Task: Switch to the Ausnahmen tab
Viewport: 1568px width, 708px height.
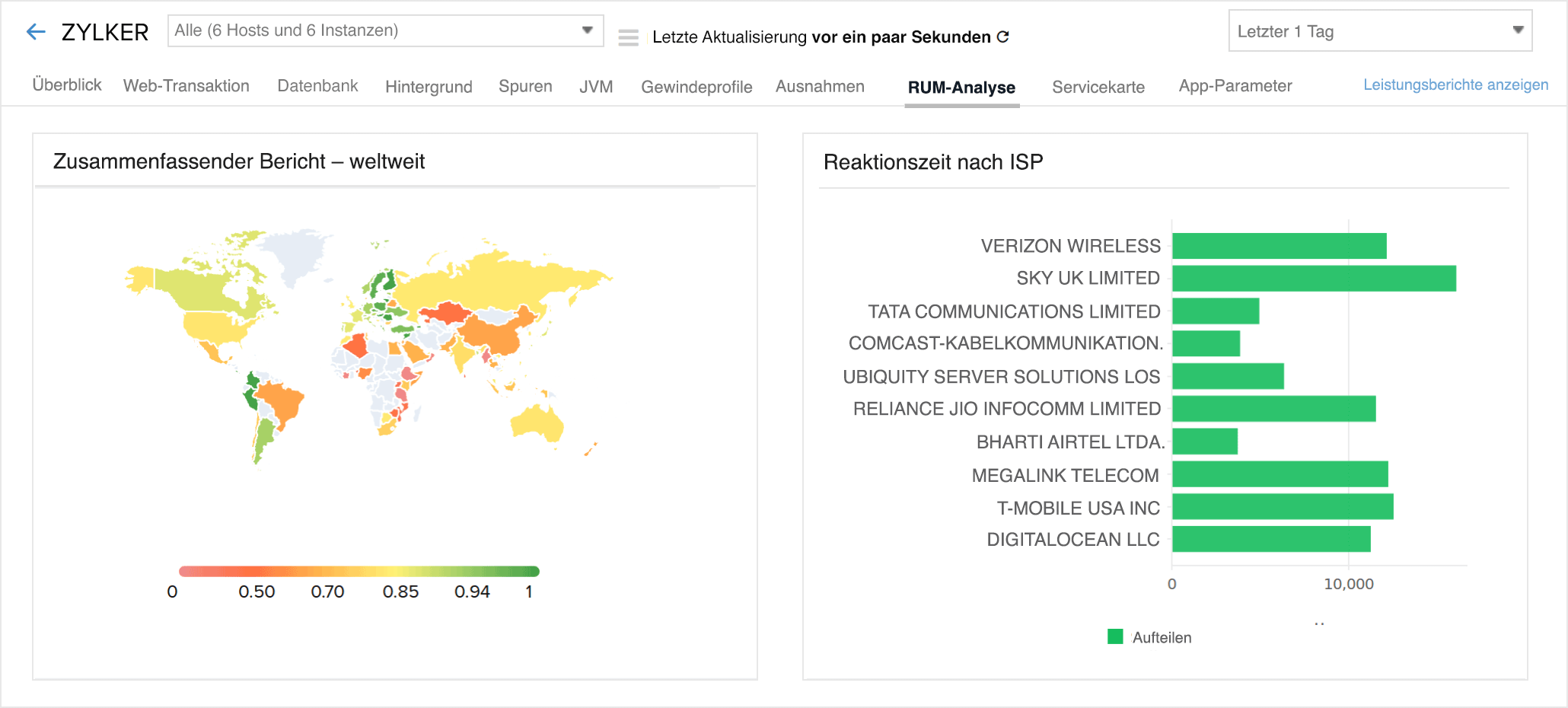Action: click(x=820, y=86)
